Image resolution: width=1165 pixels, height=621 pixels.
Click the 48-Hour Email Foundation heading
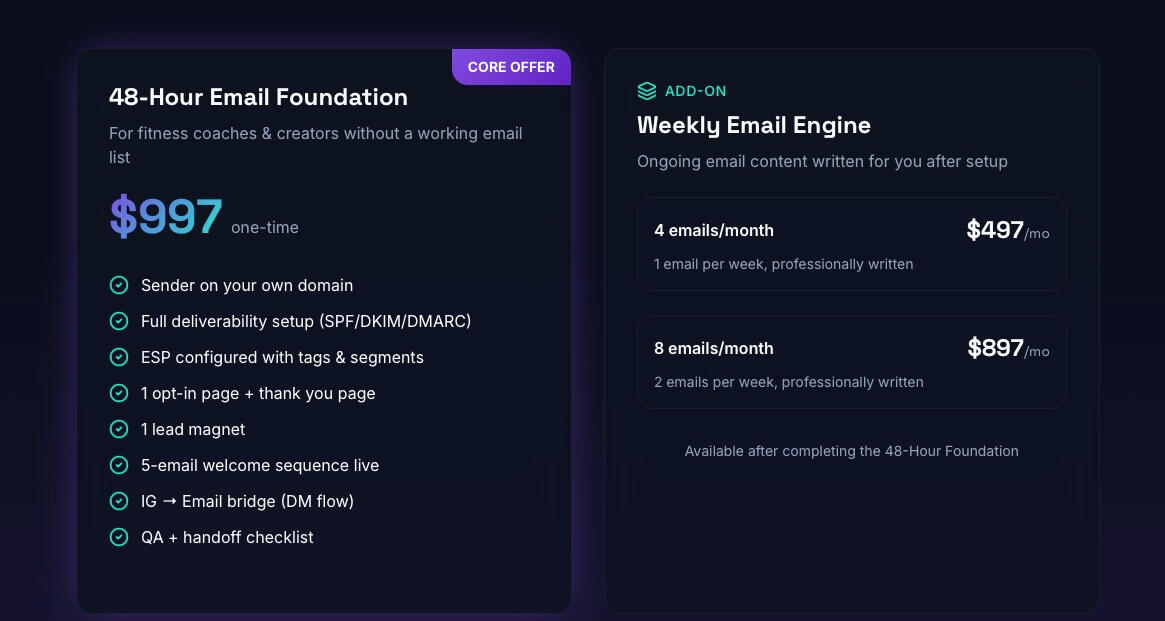click(x=258, y=97)
